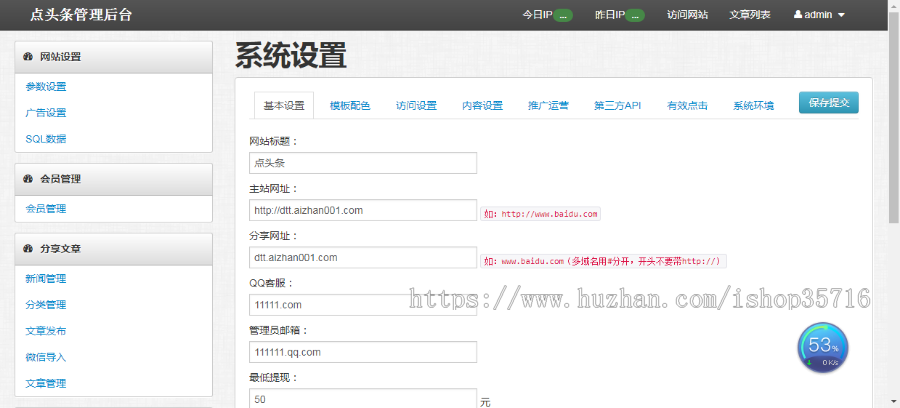Click the page vertical scrollbar
Image resolution: width=900 pixels, height=408 pixels.
click(x=894, y=118)
